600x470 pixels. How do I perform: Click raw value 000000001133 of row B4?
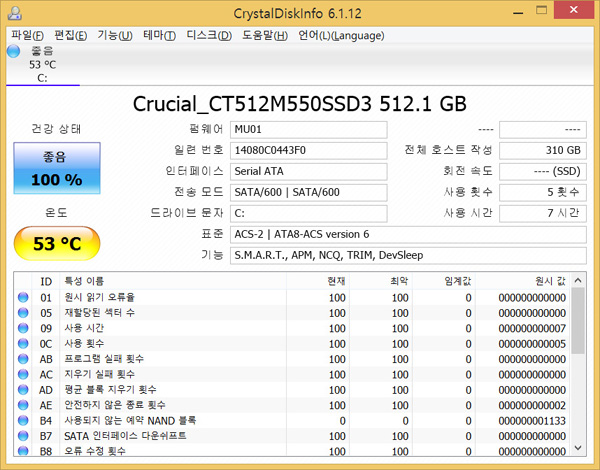coord(532,421)
